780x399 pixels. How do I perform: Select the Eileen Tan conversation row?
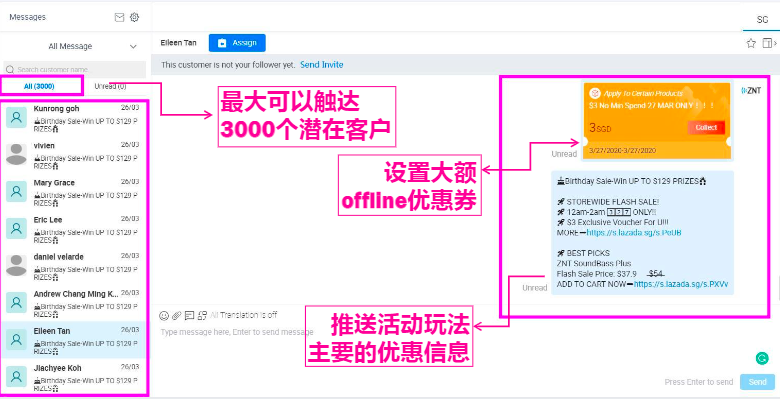[75, 340]
